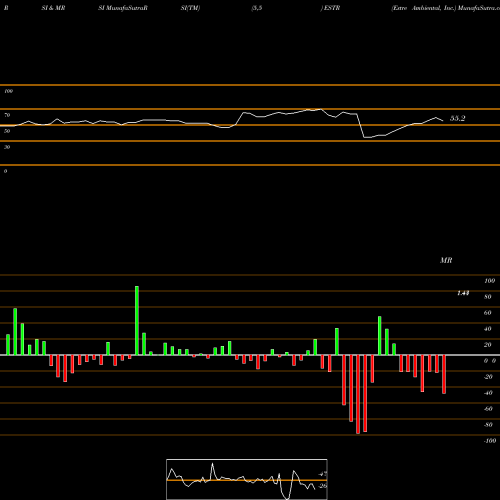Click the MR axis label -60

coord(488,409)
